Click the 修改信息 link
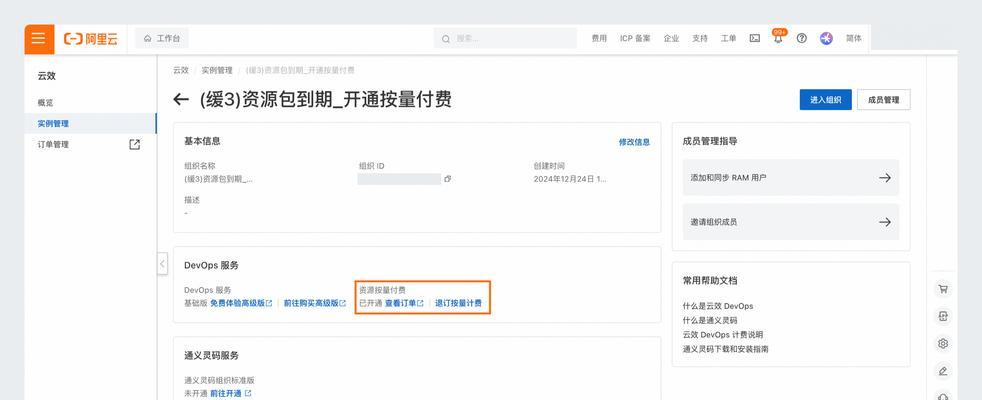This screenshot has height=400, width=982. [634, 142]
